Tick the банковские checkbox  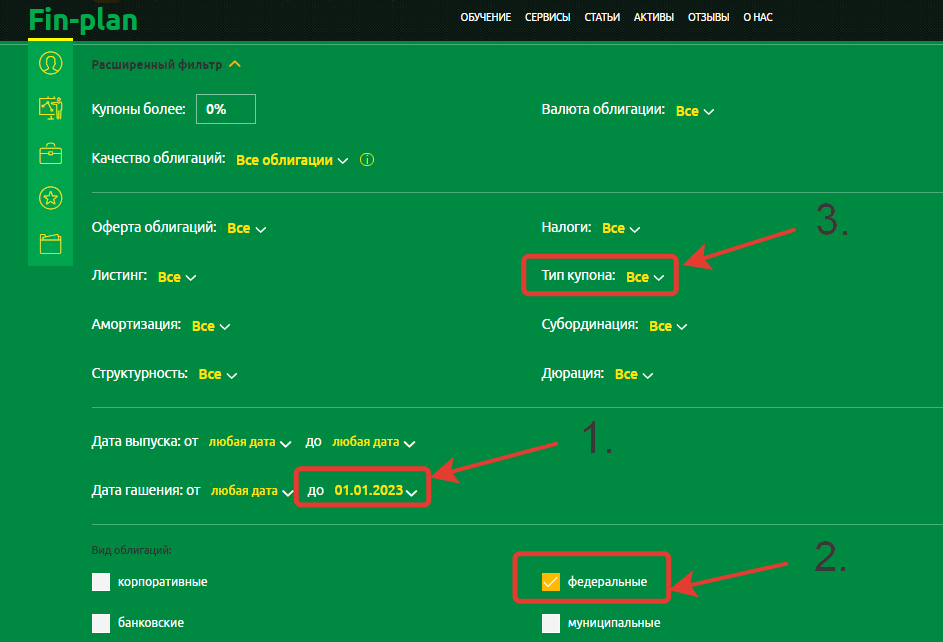[100, 623]
